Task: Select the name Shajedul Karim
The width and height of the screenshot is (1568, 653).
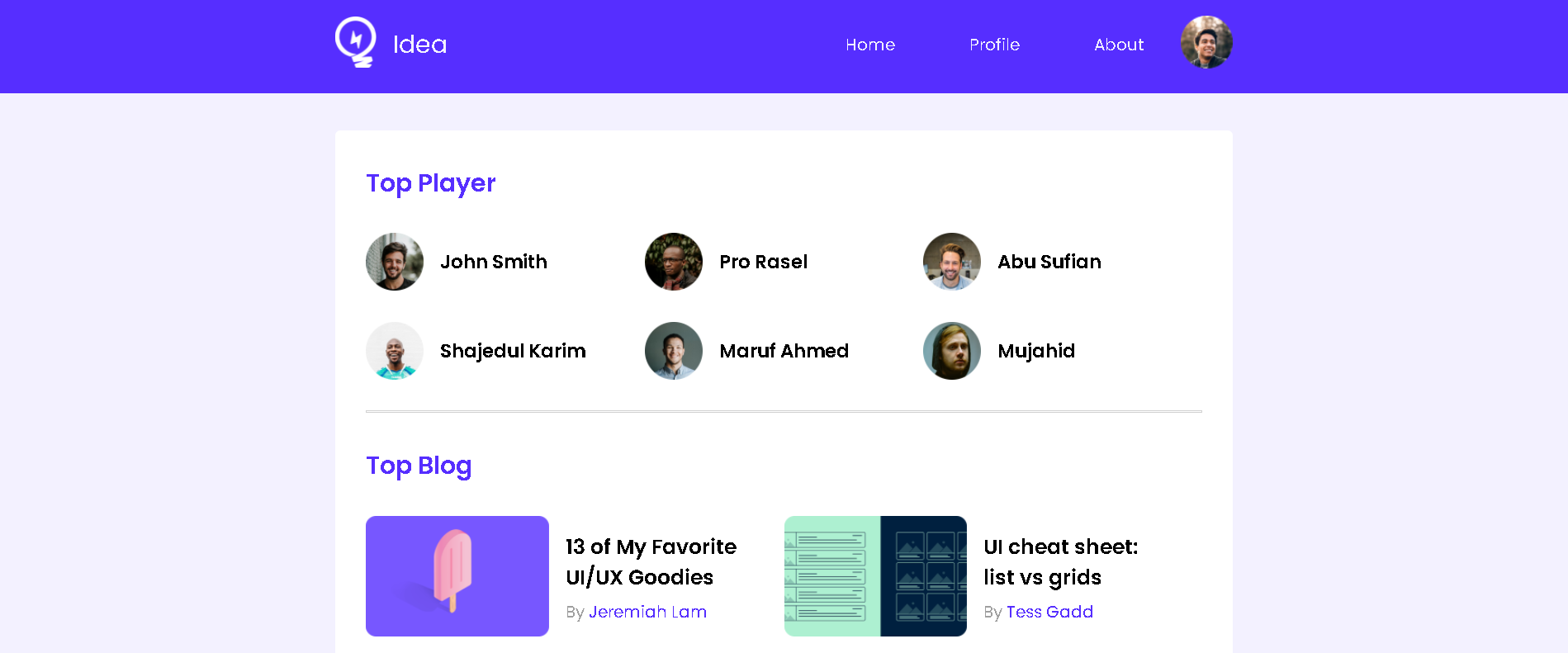Action: coord(513,351)
